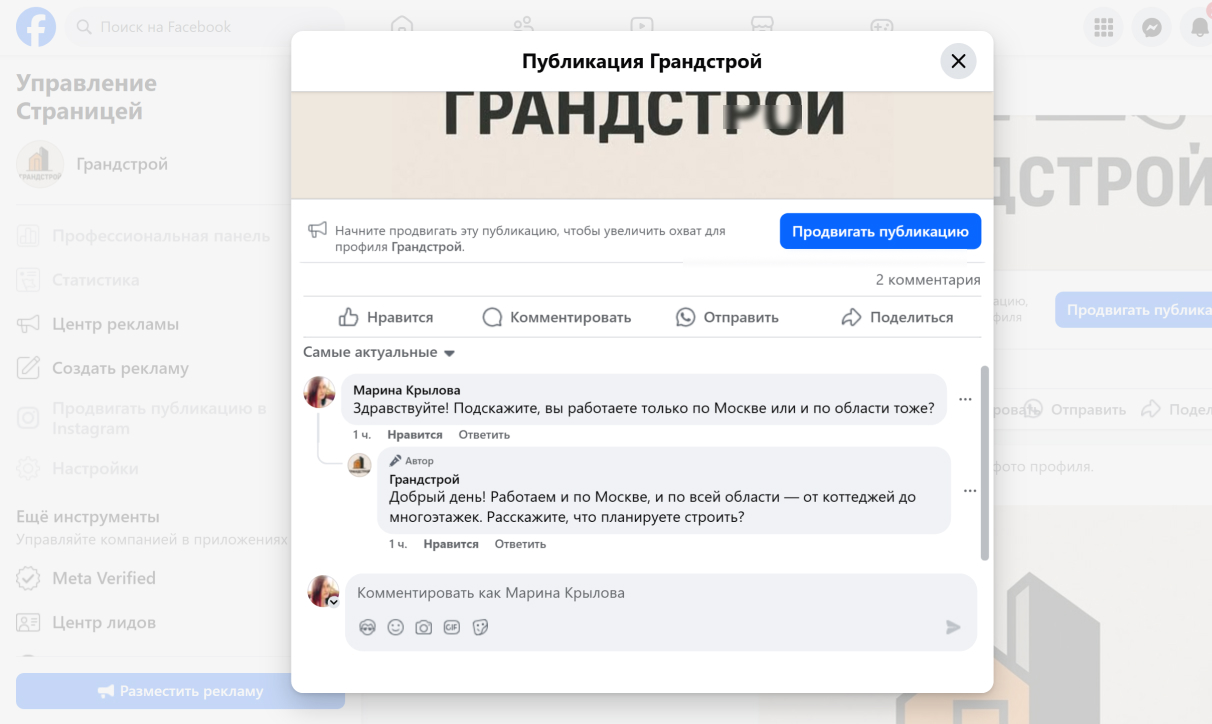Click the Отправить WhatsApp button
Screen dimensions: 1212x724
tap(727, 317)
